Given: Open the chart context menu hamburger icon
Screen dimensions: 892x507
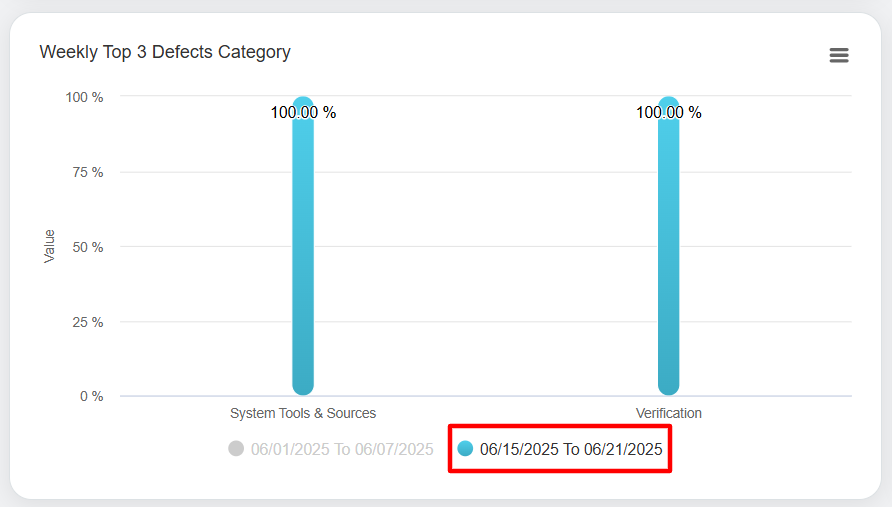Looking at the screenshot, I should (x=839, y=55).
